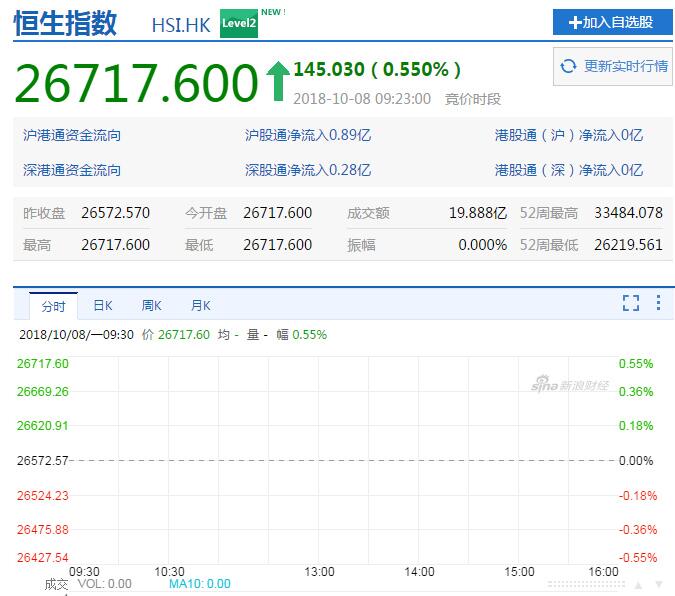Click the 13:00 time axis marker

[319, 571]
